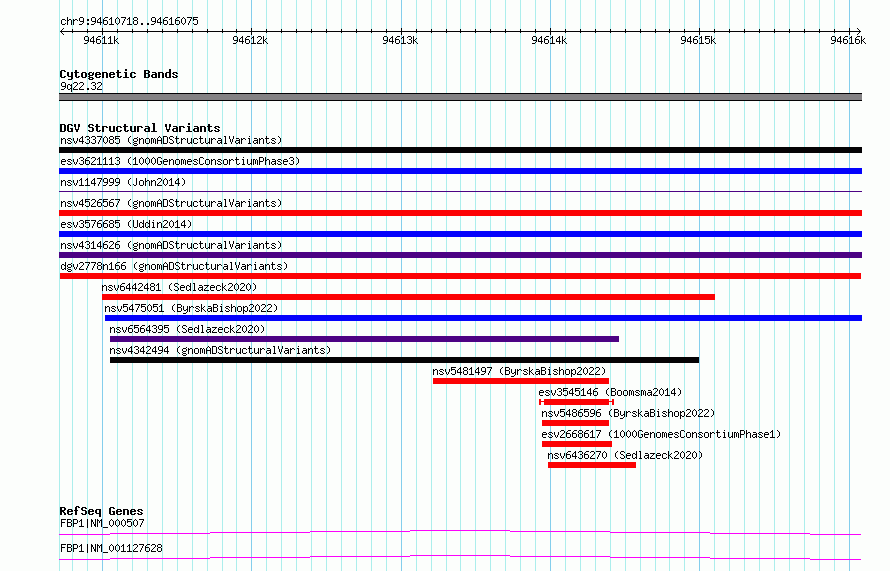890x571 pixels.
Task: Click the 94611k ruler tick label
Action: (101, 40)
